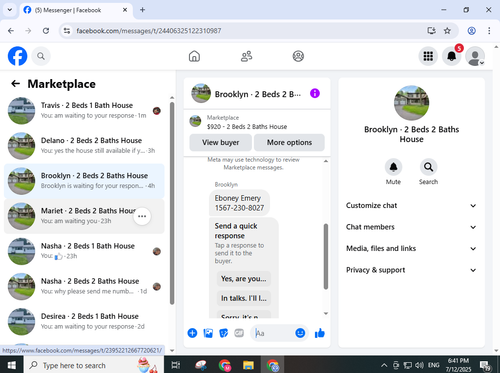This screenshot has width=500, height=373.
Task: Open Nasha 2 Beds 1 Bath conversation
Action: (84, 251)
